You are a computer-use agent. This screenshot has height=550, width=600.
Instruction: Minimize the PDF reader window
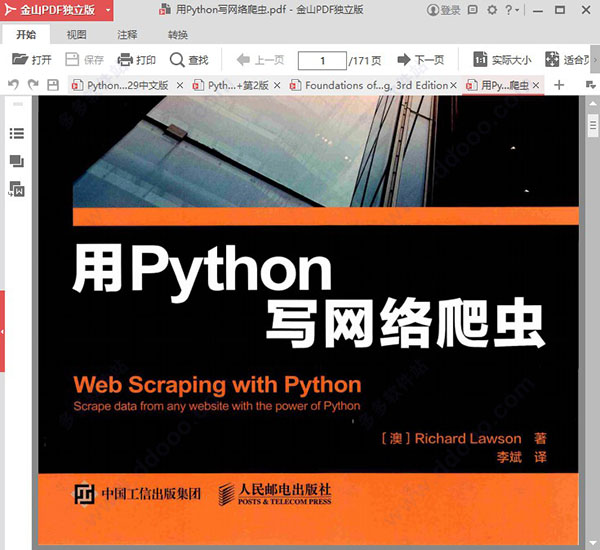tap(538, 10)
